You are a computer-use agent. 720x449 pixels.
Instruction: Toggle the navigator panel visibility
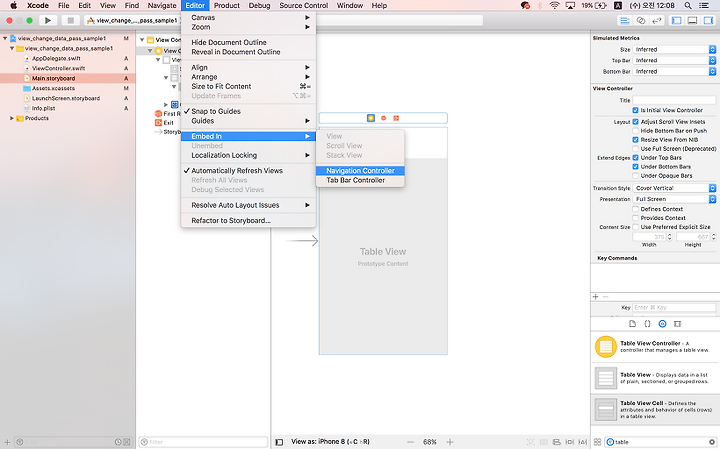coord(676,20)
